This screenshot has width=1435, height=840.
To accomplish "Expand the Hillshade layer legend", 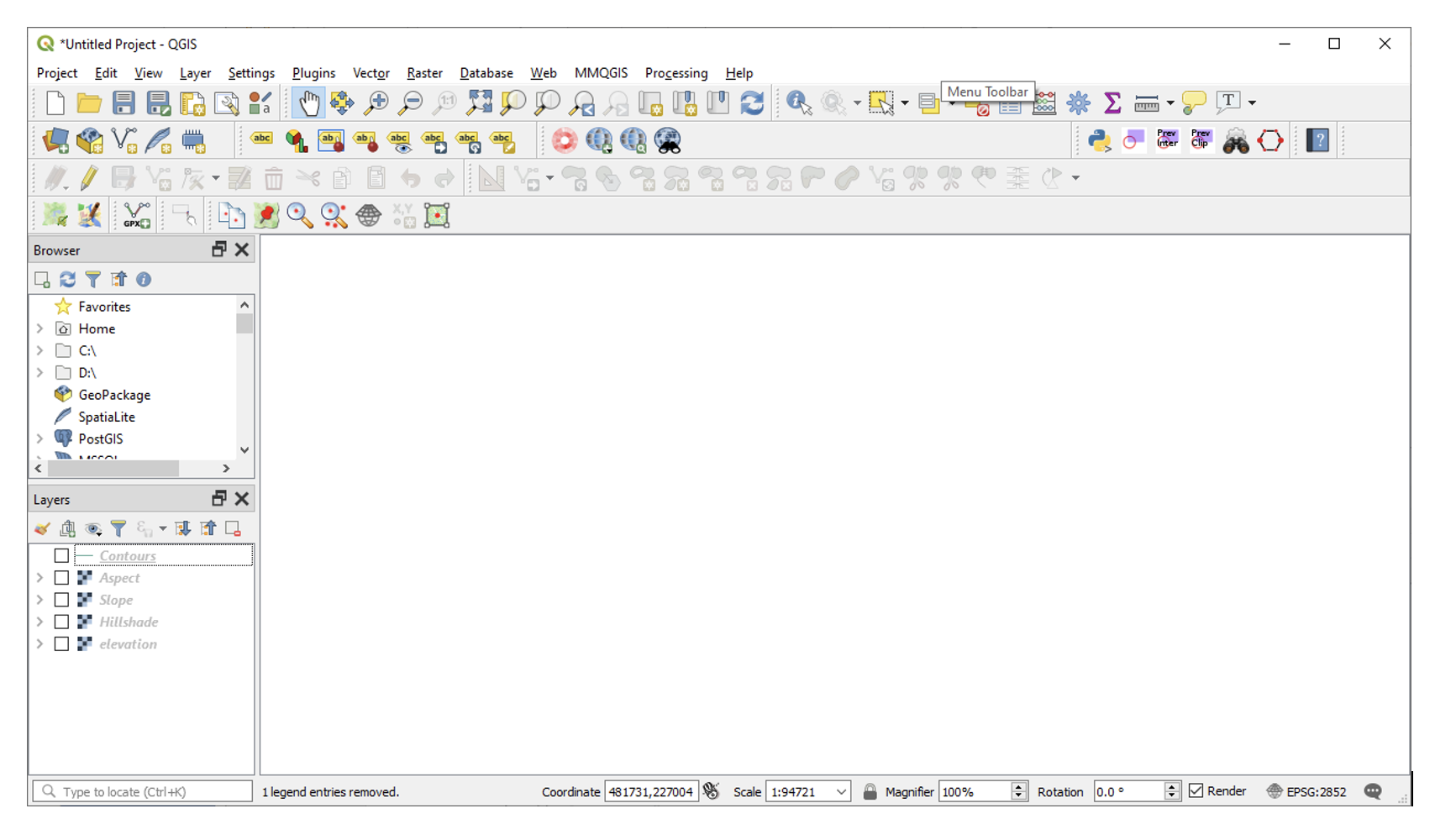I will click(39, 622).
